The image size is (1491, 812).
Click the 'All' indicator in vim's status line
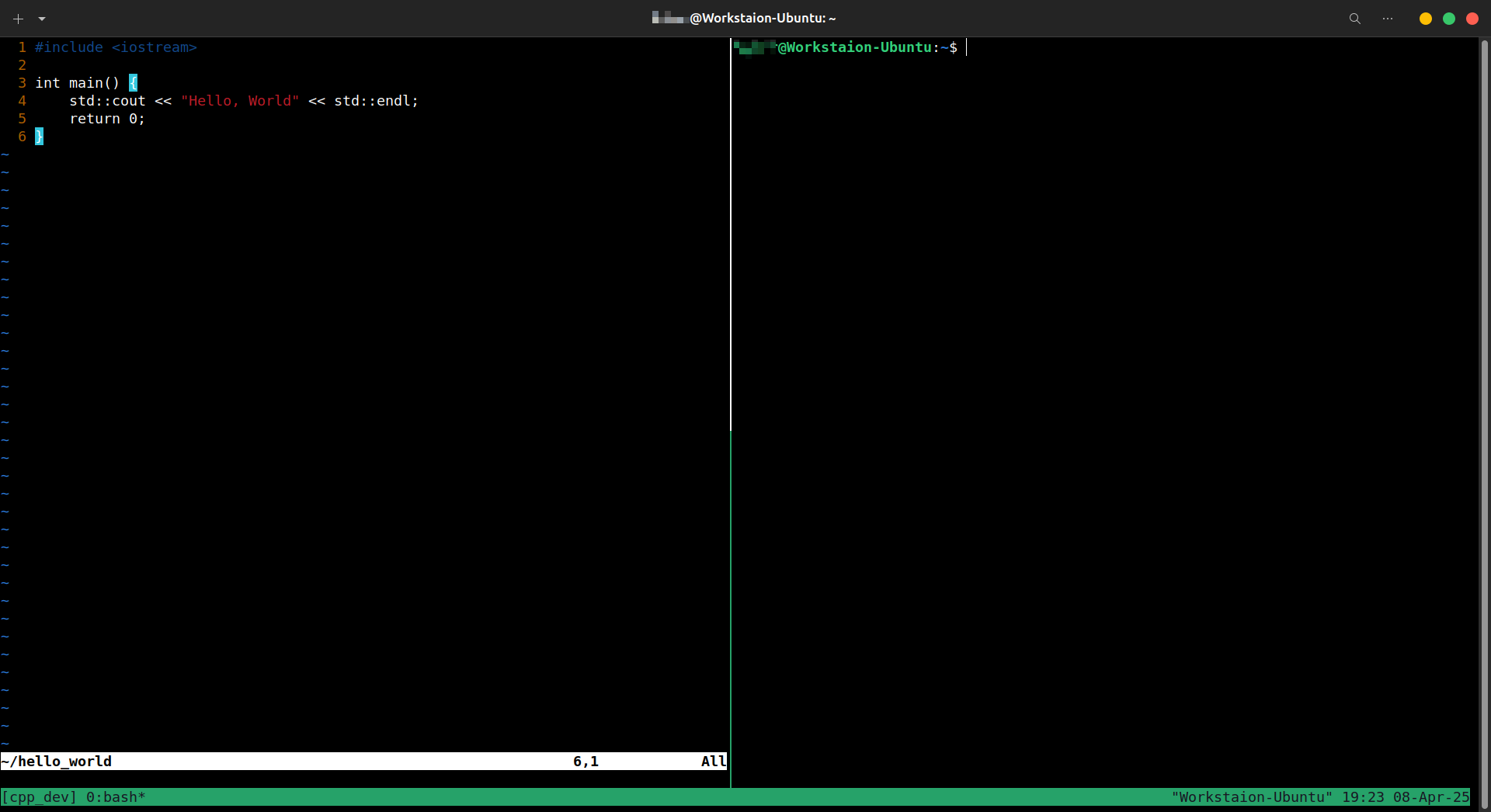click(x=714, y=762)
